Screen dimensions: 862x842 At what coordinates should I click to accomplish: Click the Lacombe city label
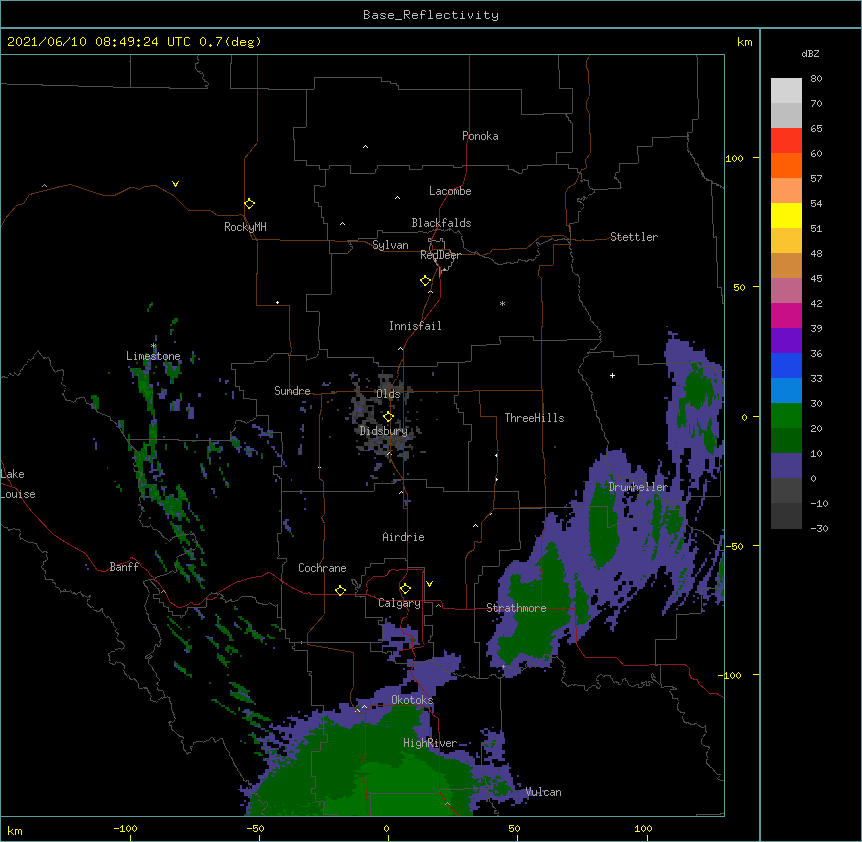[450, 191]
